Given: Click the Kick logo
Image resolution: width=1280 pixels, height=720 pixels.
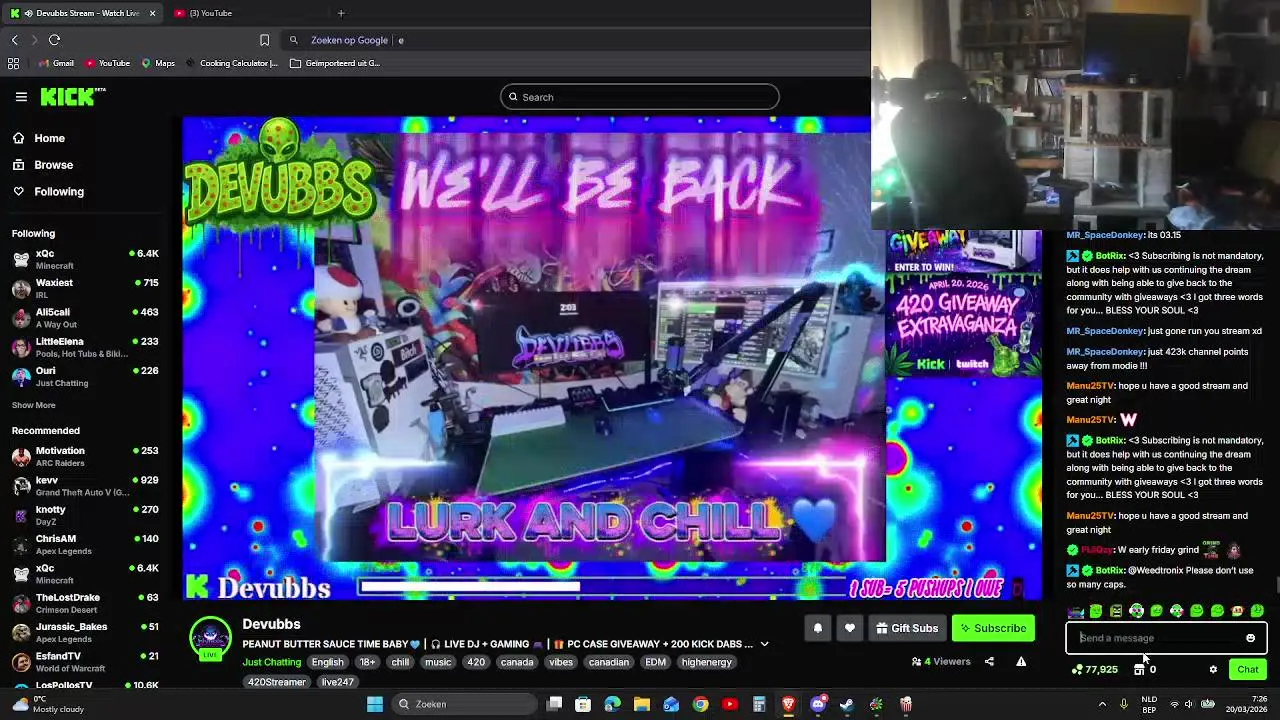Looking at the screenshot, I should [72, 96].
